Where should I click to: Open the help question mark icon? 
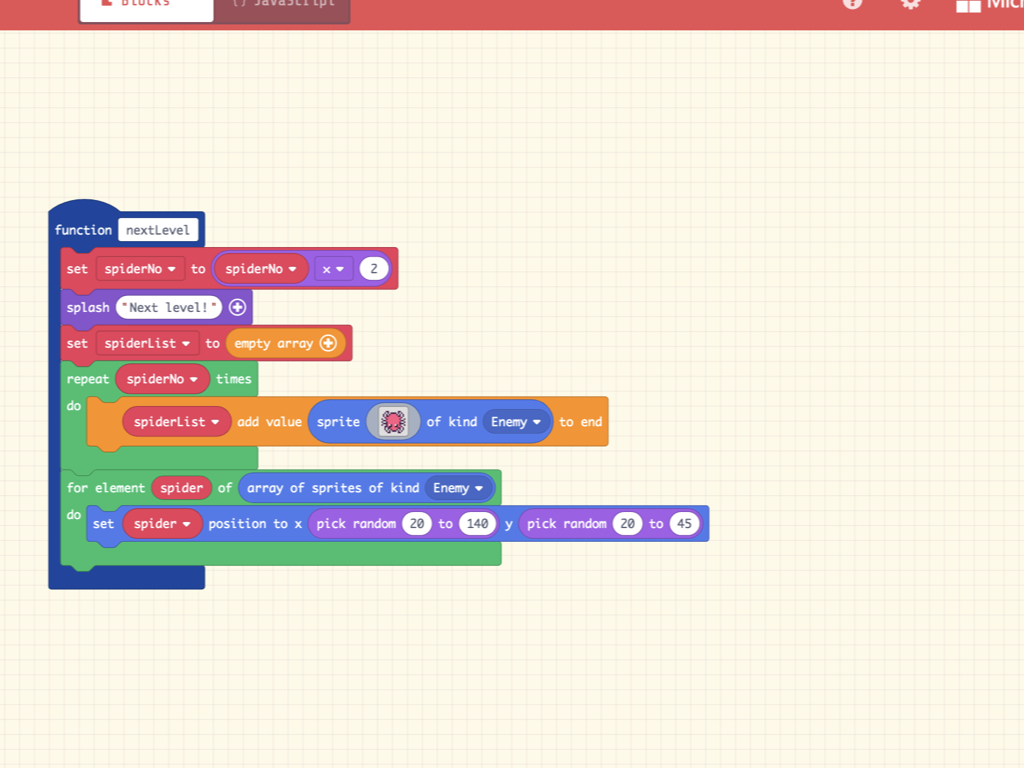click(x=852, y=3)
